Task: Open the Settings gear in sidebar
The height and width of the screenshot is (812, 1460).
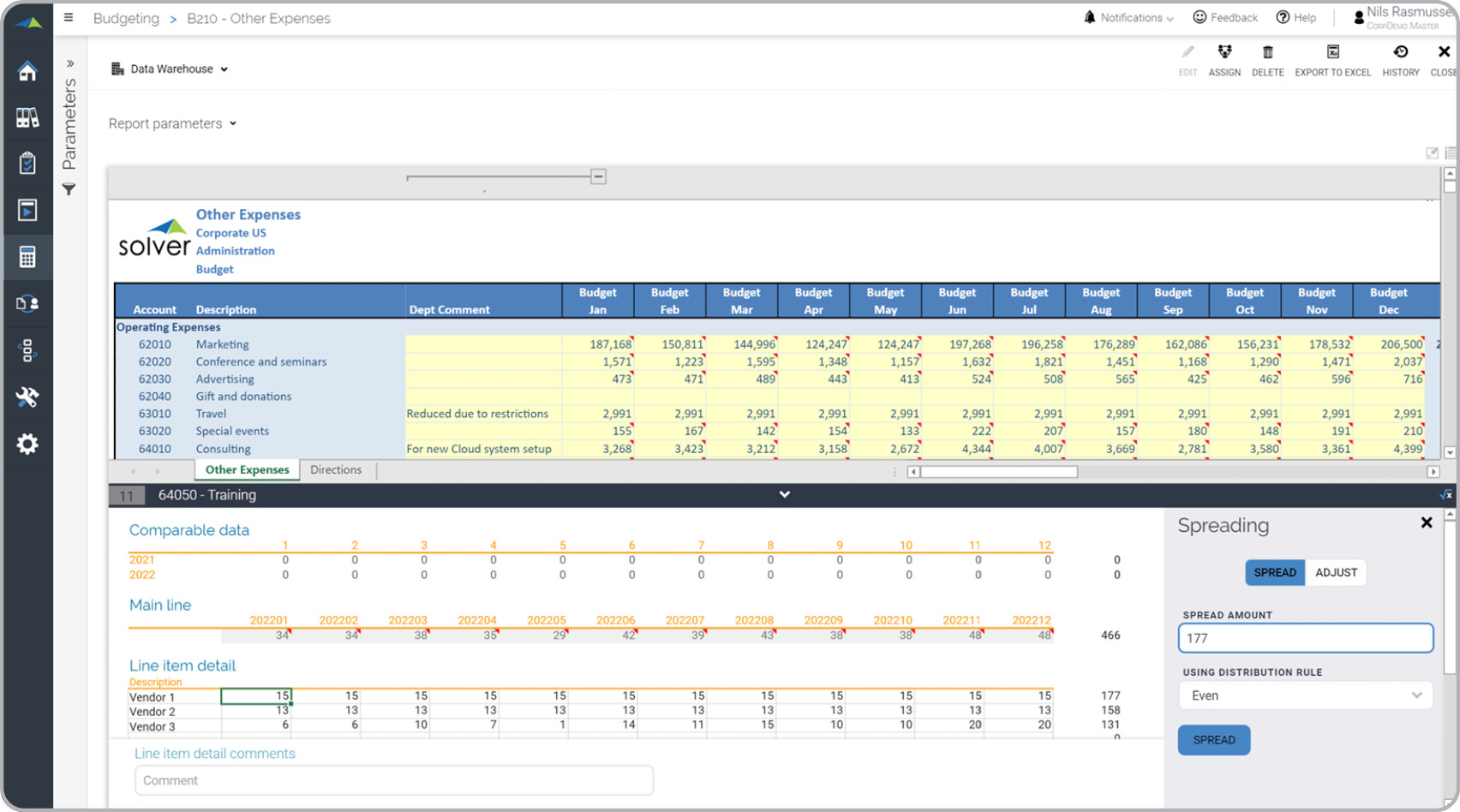Action: pyautogui.click(x=27, y=444)
